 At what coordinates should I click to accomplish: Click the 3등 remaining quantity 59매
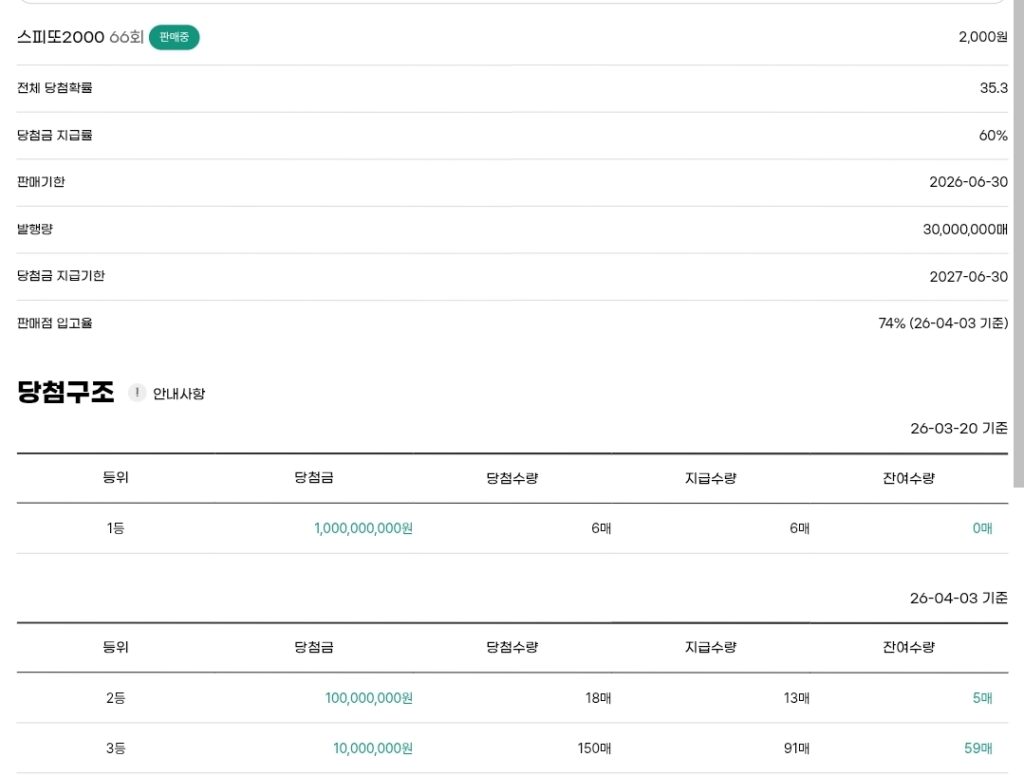(978, 748)
